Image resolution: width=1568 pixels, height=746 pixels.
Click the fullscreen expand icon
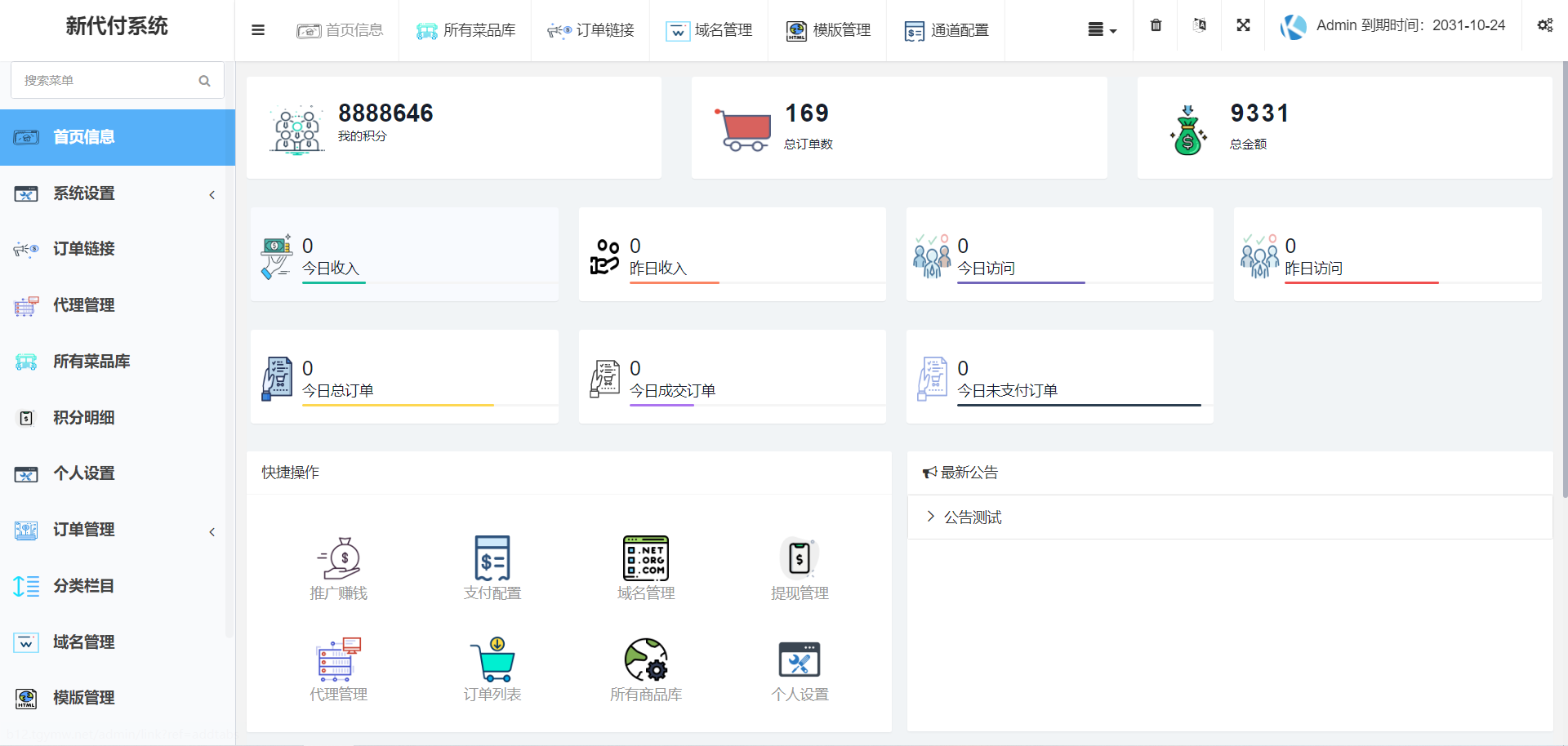(x=1243, y=26)
